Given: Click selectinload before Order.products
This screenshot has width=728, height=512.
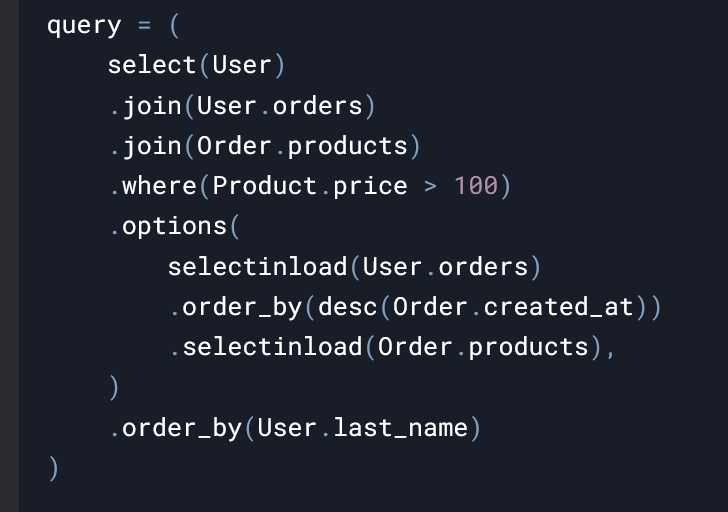Looking at the screenshot, I should [273, 347].
